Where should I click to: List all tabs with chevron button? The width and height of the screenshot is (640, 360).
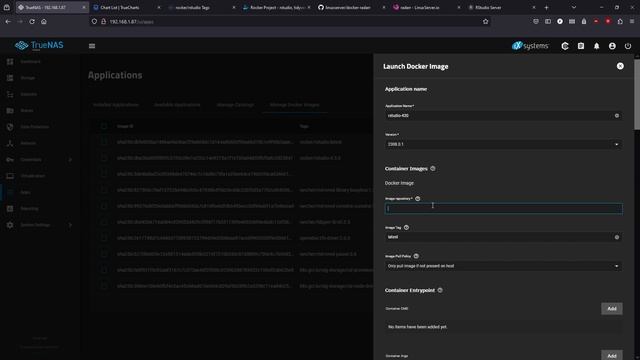(573, 7)
